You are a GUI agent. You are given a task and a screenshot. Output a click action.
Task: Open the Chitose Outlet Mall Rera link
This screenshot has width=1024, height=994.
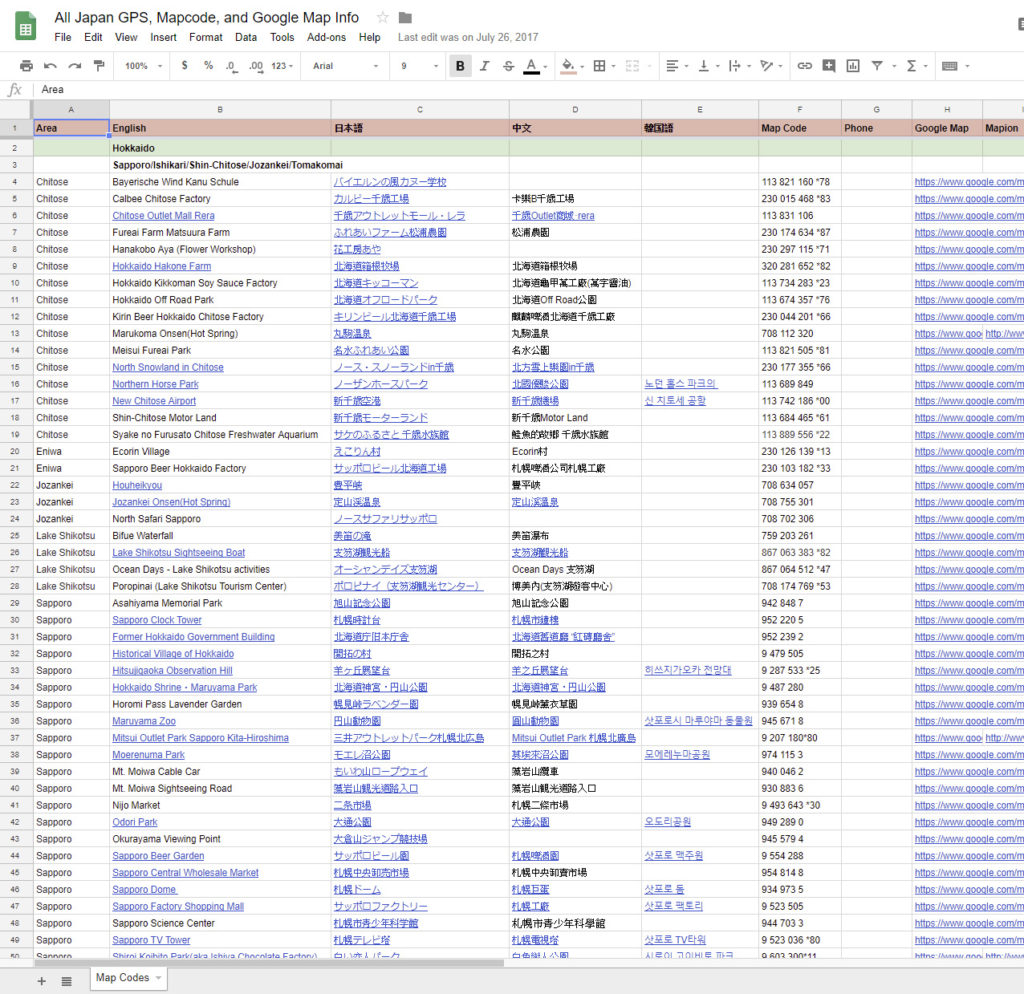[x=163, y=216]
